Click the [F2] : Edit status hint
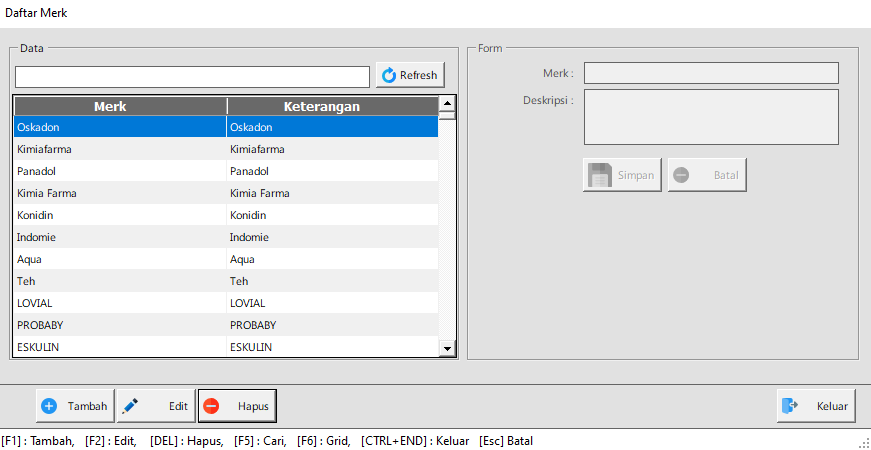Image resolution: width=871 pixels, height=450 pixels. (x=111, y=442)
